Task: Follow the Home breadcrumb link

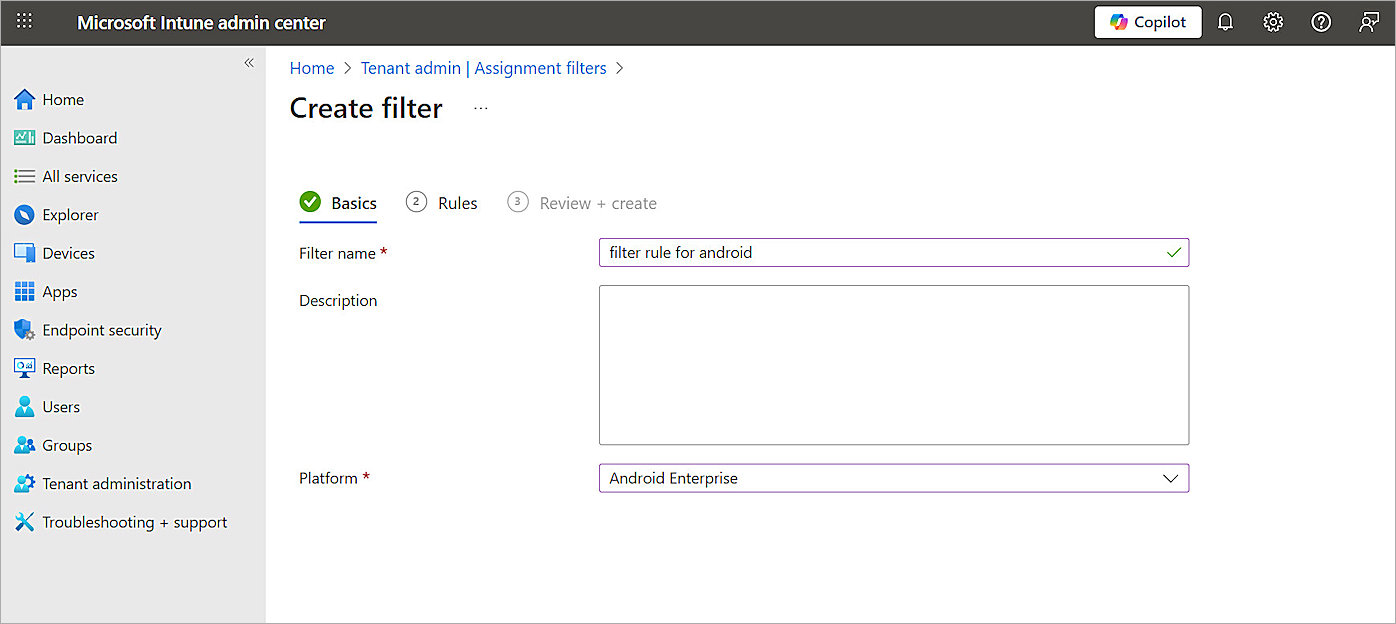Action: [312, 68]
